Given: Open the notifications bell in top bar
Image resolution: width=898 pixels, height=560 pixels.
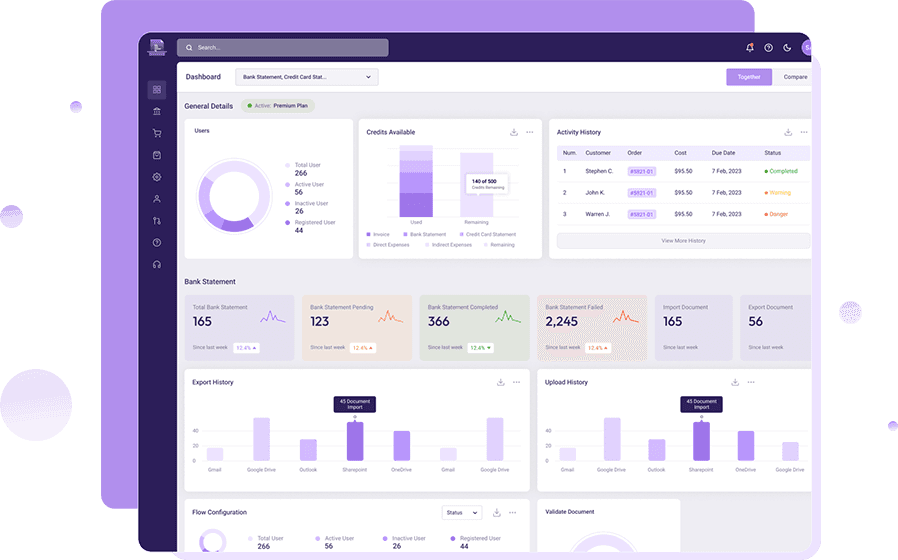Looking at the screenshot, I should click(x=750, y=48).
